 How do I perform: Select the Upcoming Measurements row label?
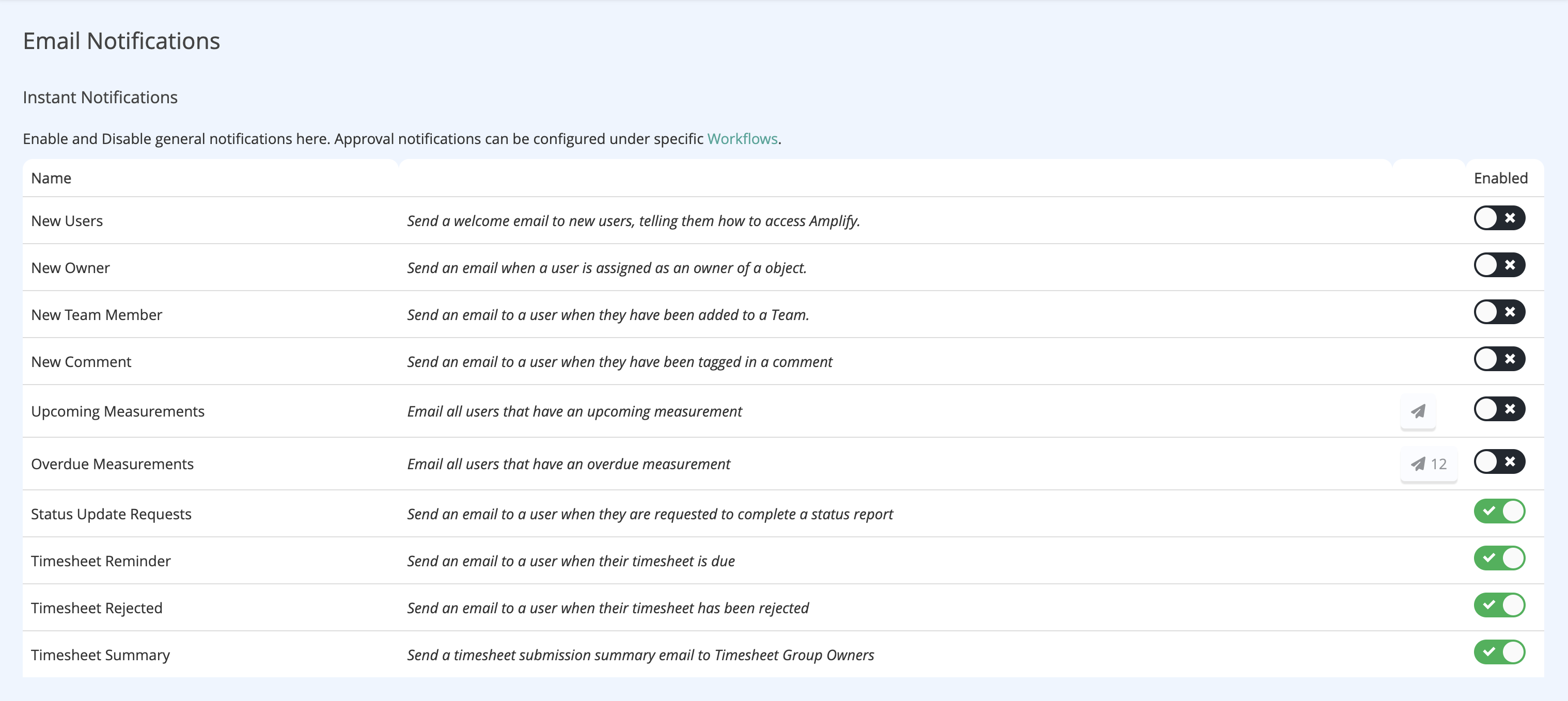(x=117, y=411)
